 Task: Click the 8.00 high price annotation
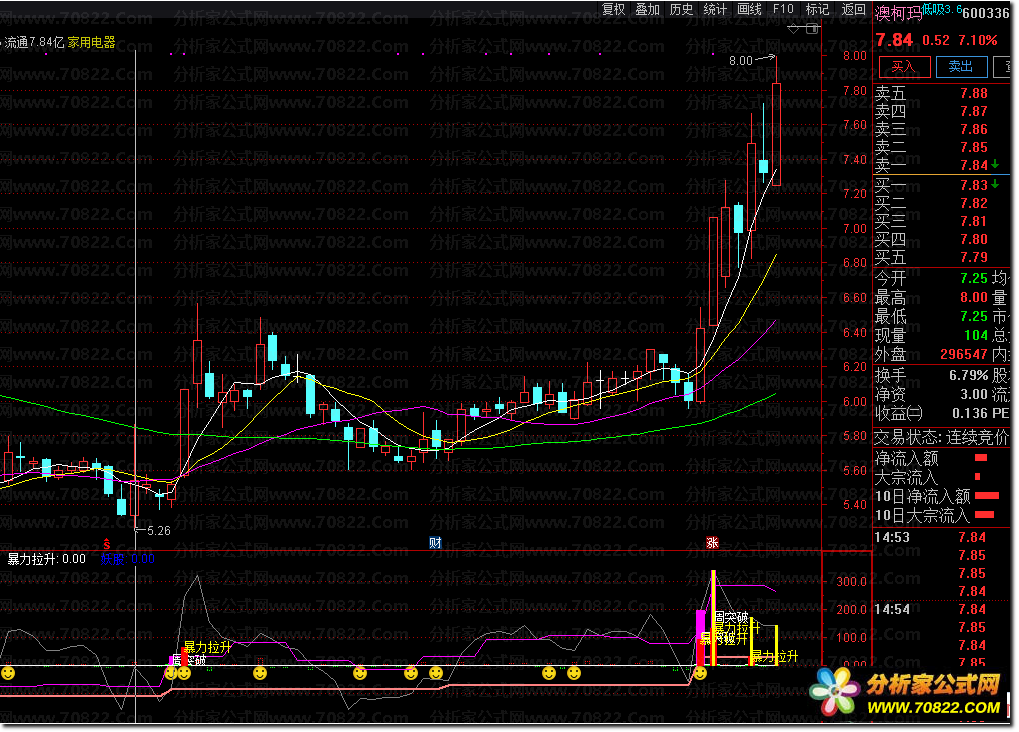click(x=741, y=60)
